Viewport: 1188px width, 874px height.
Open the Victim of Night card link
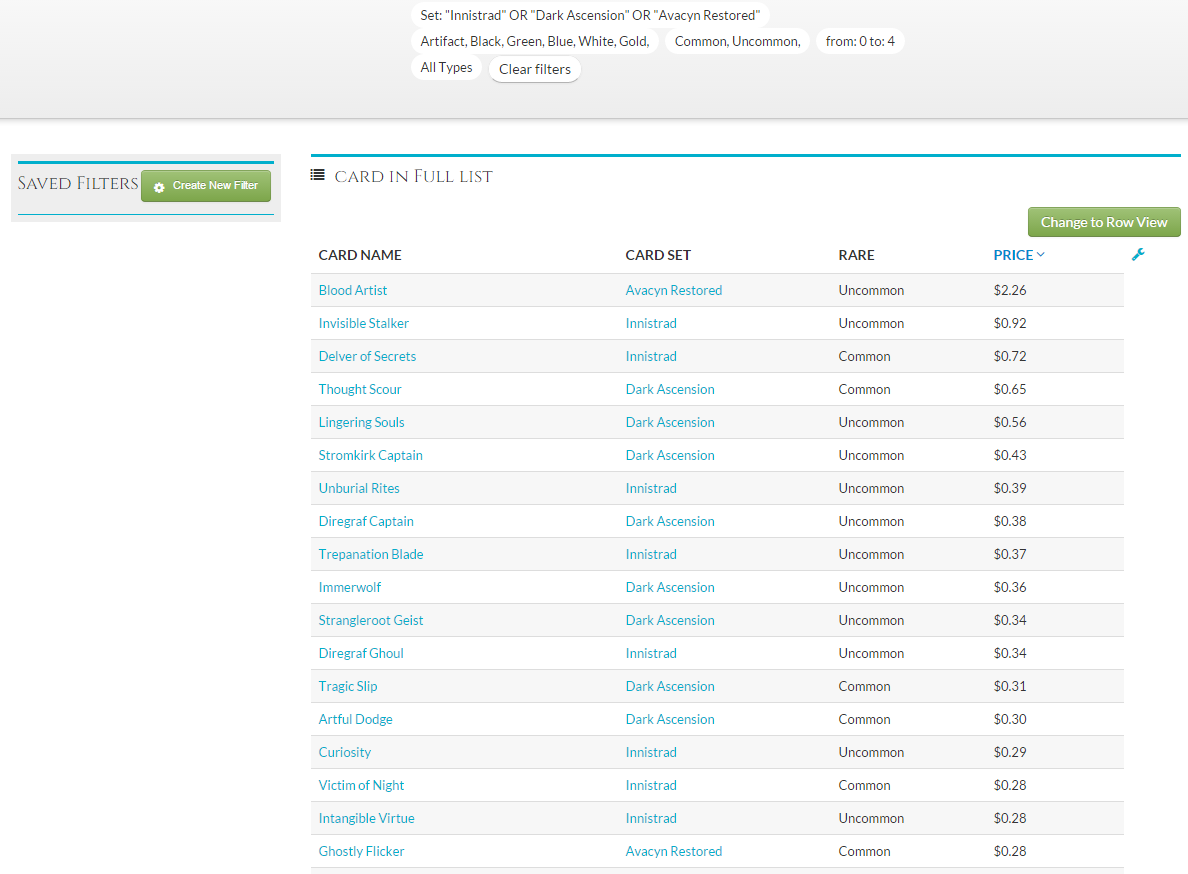[x=361, y=785]
